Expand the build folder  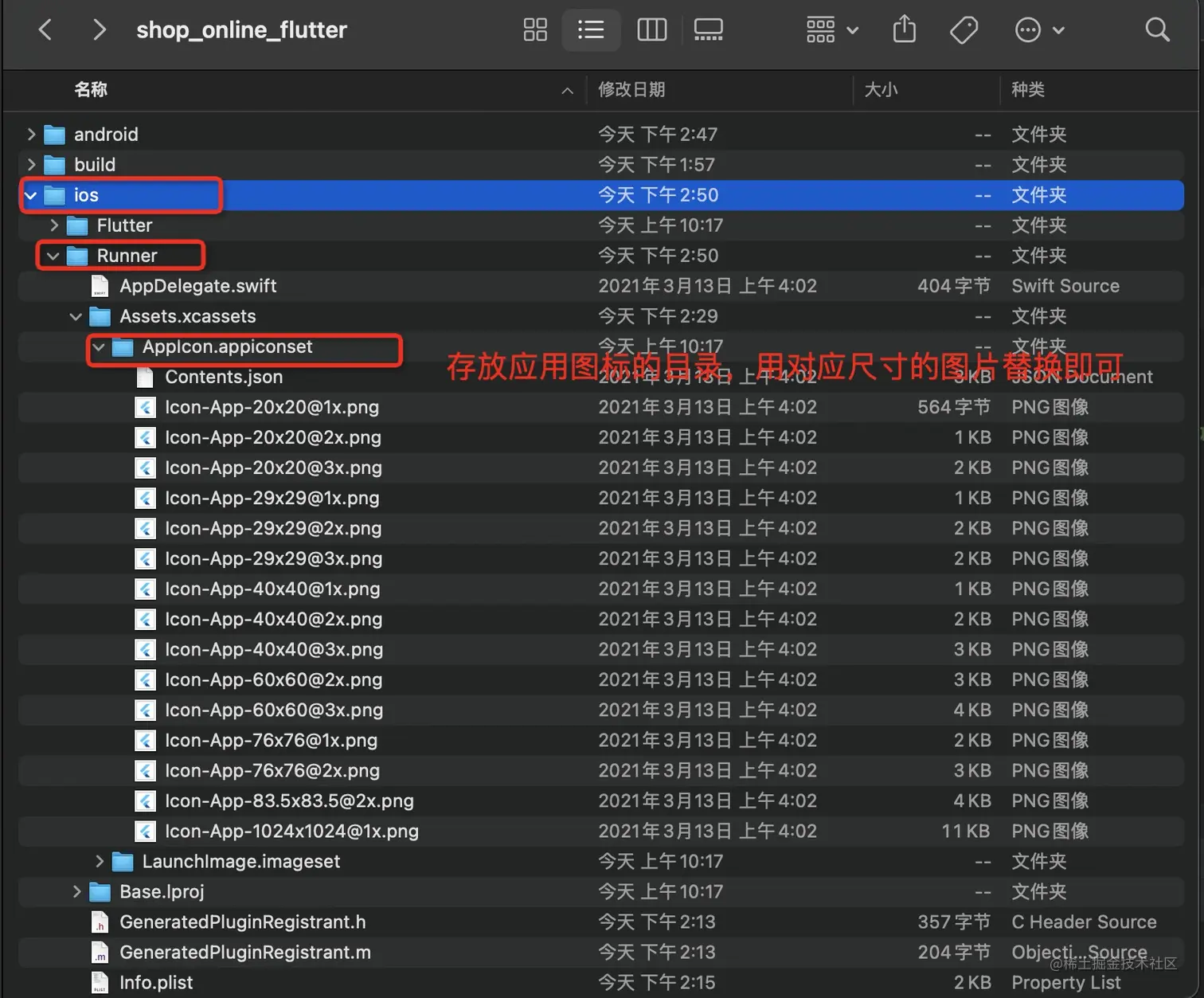(31, 165)
